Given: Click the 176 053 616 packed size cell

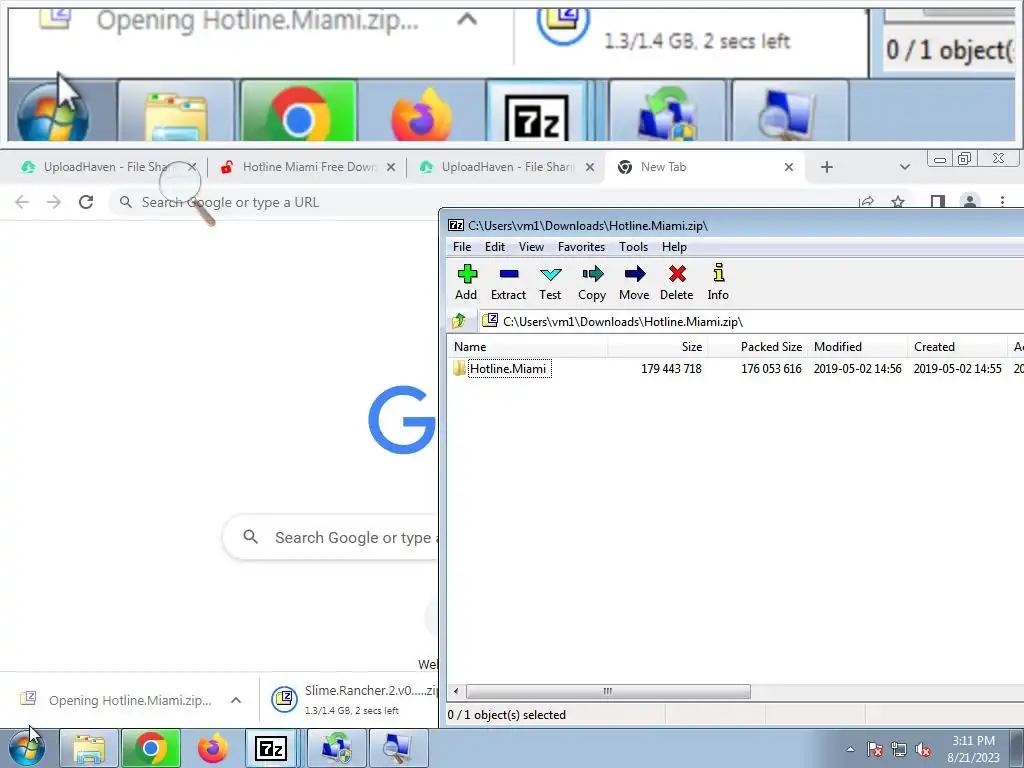Looking at the screenshot, I should (771, 368).
